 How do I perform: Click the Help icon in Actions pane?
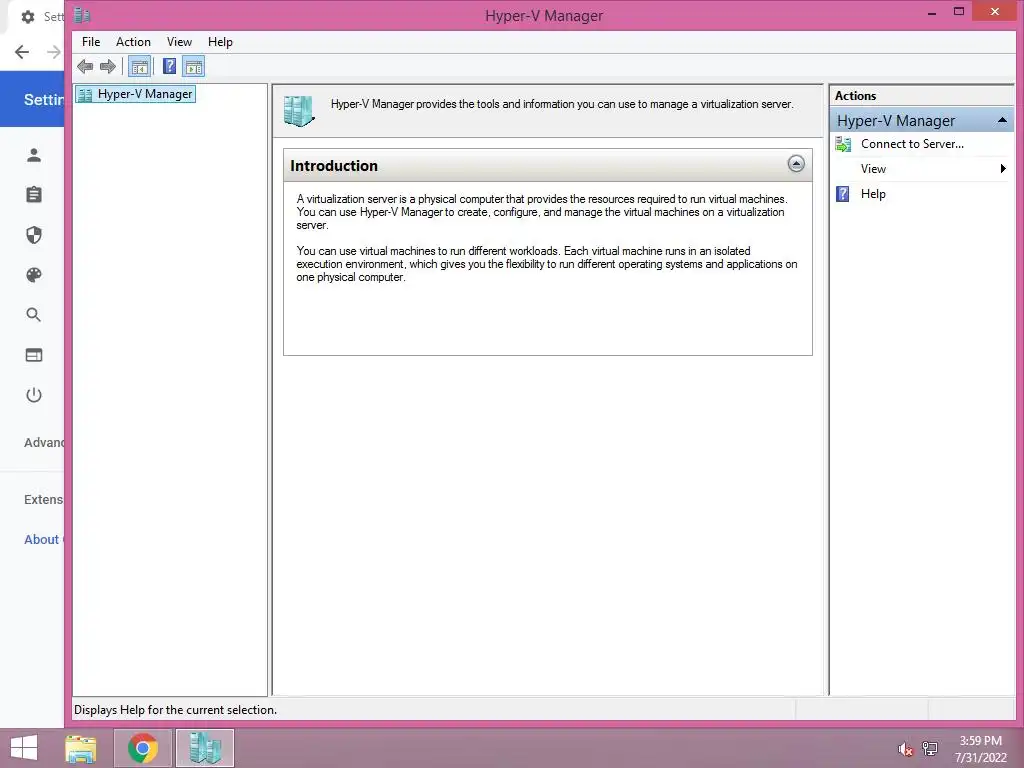coord(843,194)
